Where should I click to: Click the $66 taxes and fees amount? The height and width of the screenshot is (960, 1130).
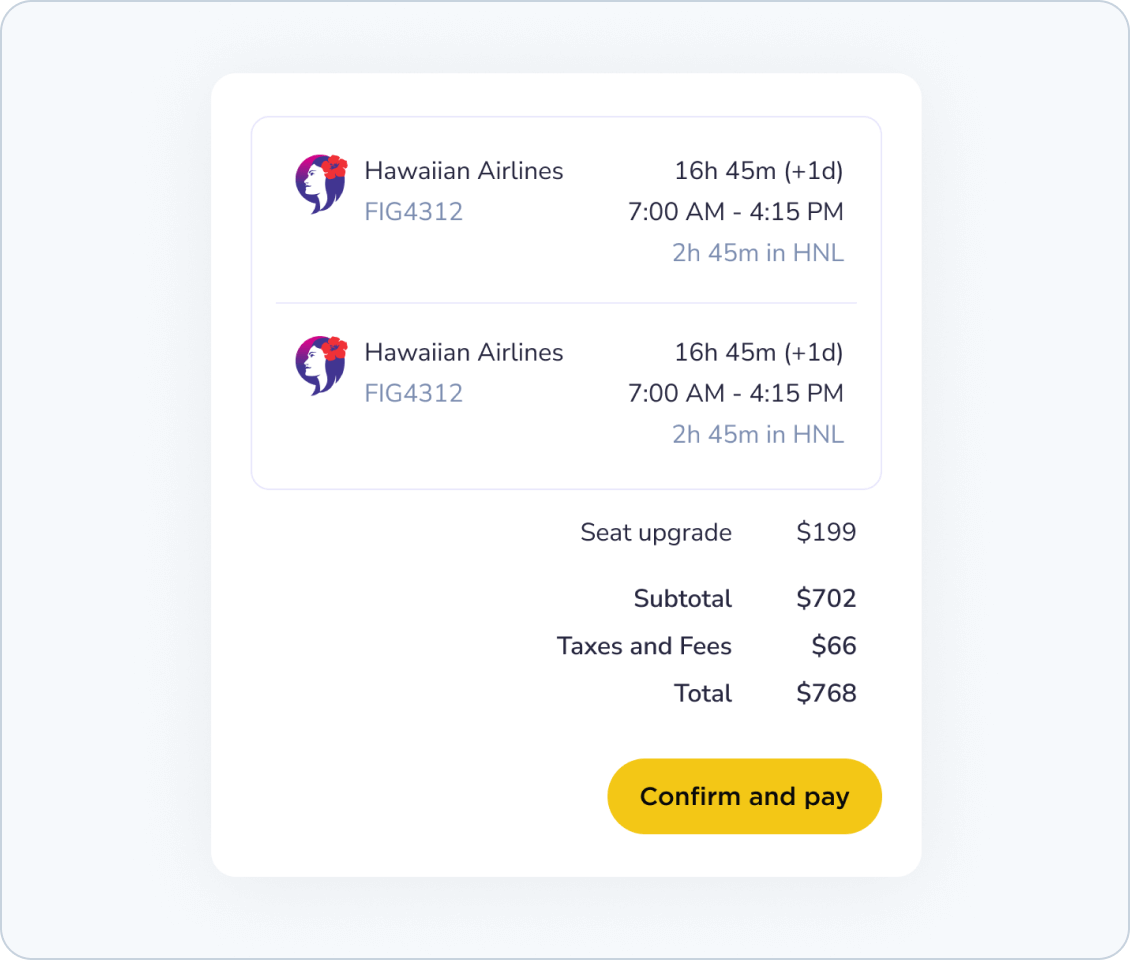click(834, 646)
